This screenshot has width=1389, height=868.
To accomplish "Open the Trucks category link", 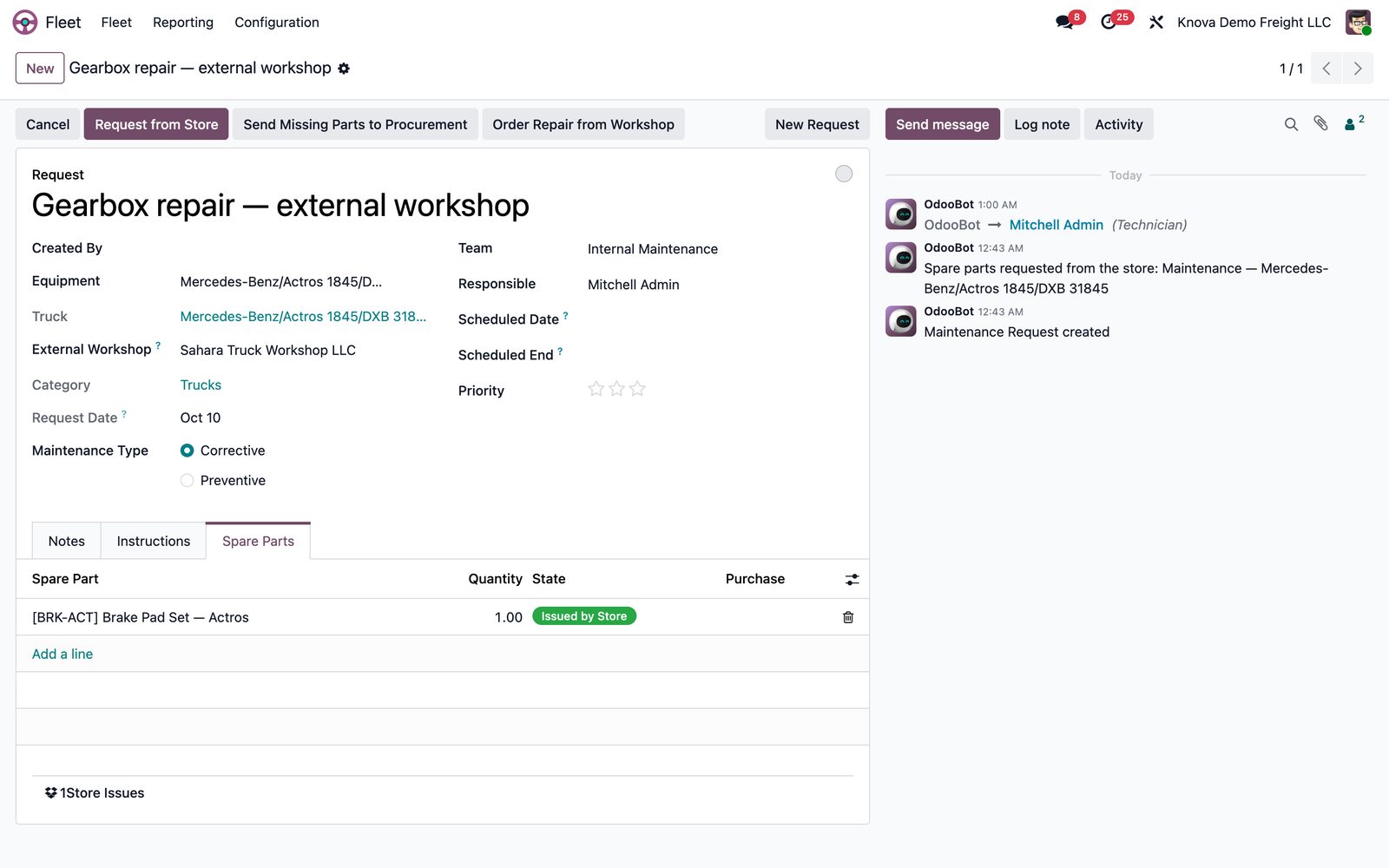I will 201,385.
